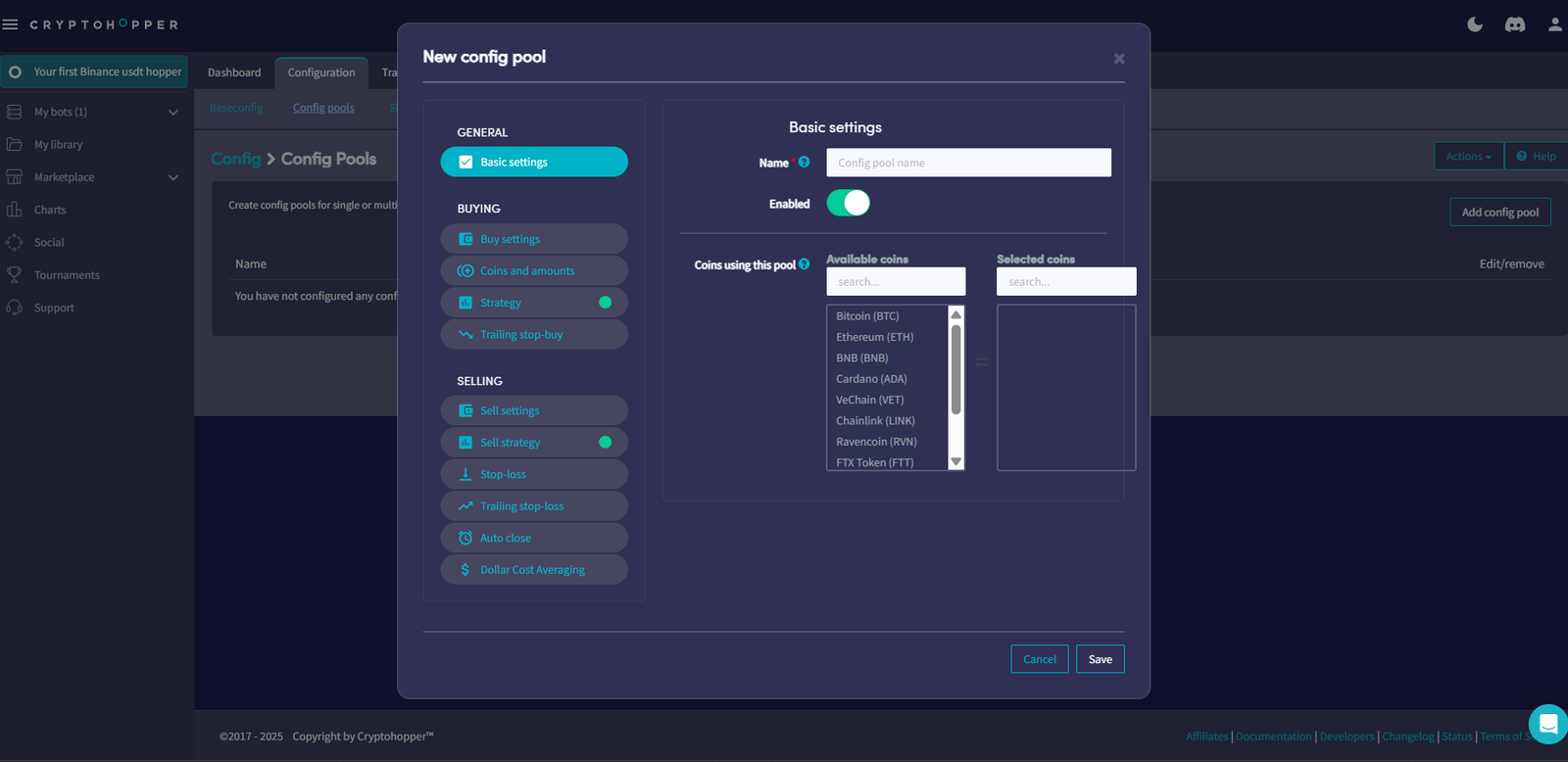The image size is (1568, 762).
Task: Toggle the Sell strategy green indicator
Action: pyautogui.click(x=605, y=443)
